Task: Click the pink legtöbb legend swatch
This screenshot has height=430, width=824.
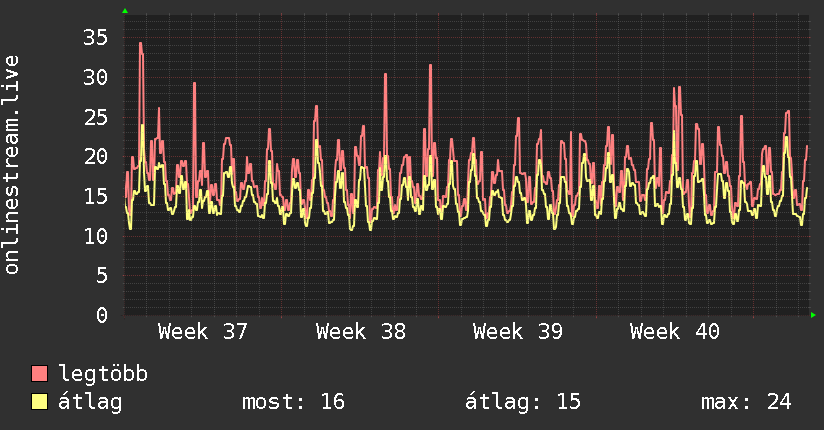Action: click(39, 373)
